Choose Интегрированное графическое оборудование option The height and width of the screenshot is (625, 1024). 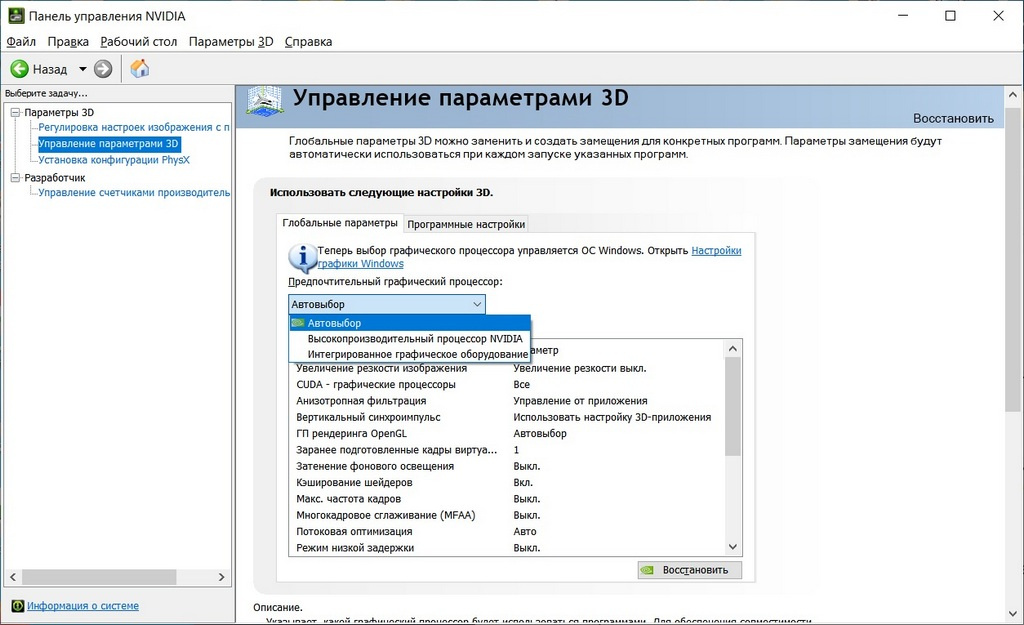[410, 354]
